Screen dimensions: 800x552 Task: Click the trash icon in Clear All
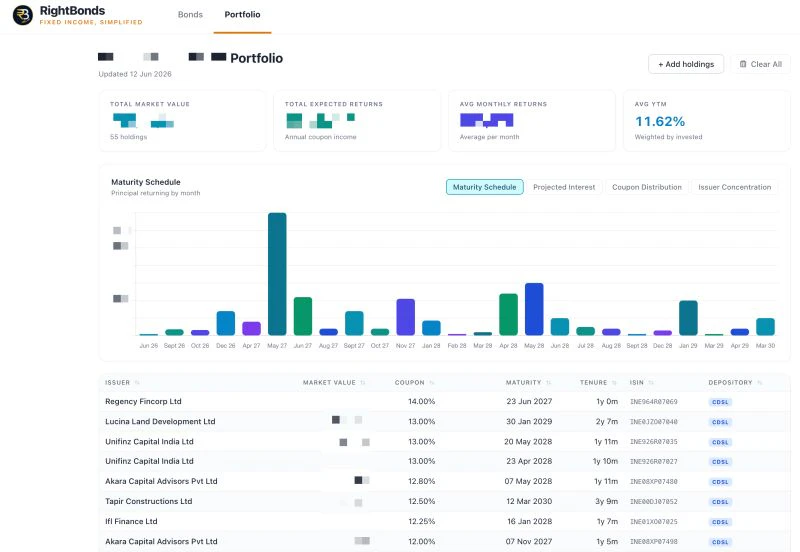(743, 64)
